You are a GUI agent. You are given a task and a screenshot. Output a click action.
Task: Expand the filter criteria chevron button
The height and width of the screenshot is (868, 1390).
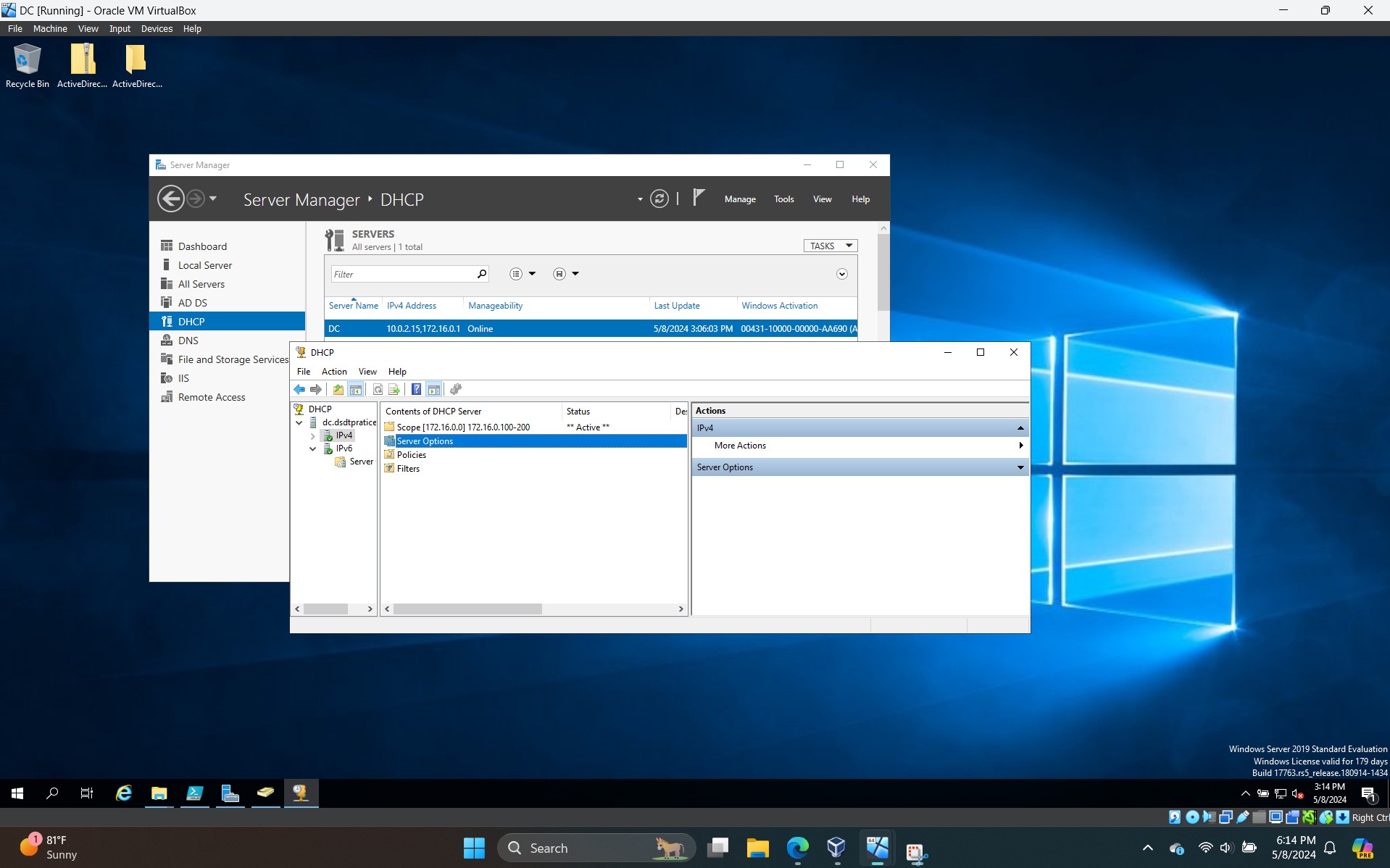(842, 274)
